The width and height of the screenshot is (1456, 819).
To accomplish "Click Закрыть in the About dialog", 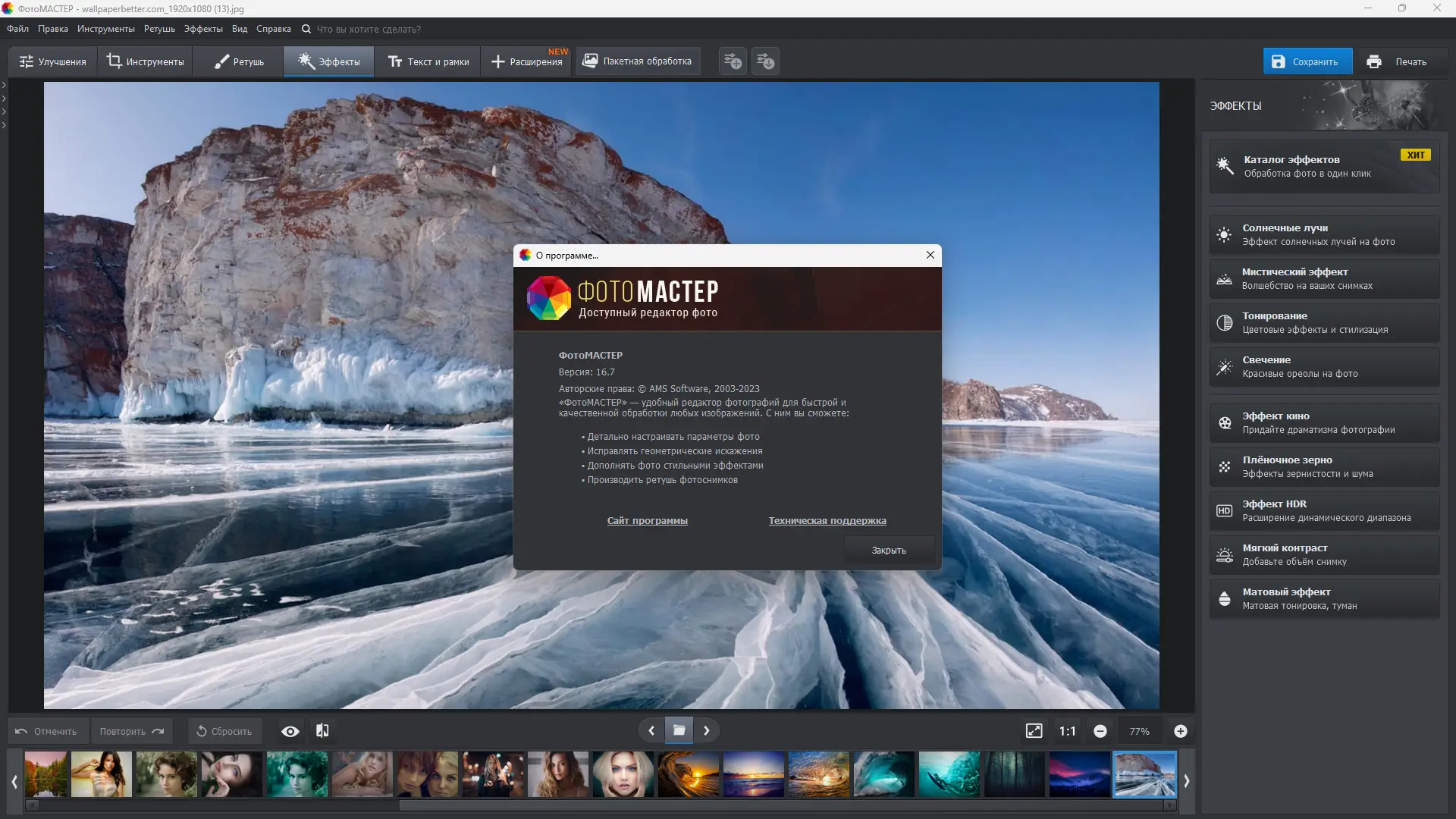I will click(888, 549).
